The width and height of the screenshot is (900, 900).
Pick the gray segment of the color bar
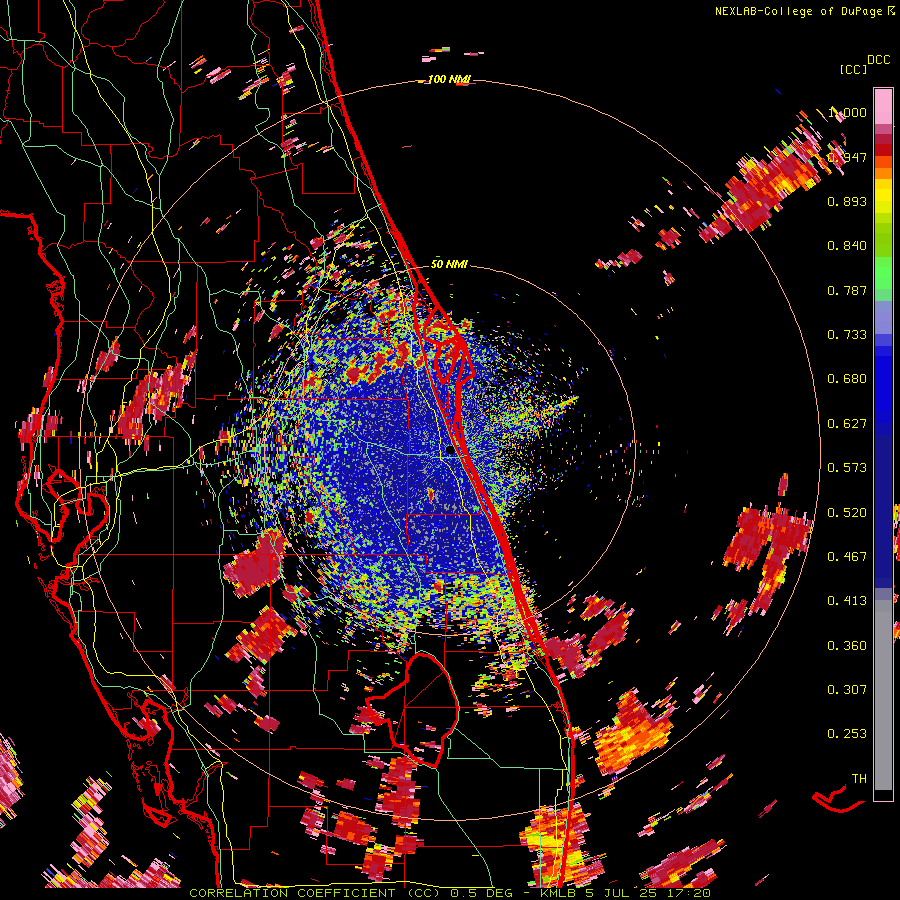[883, 695]
